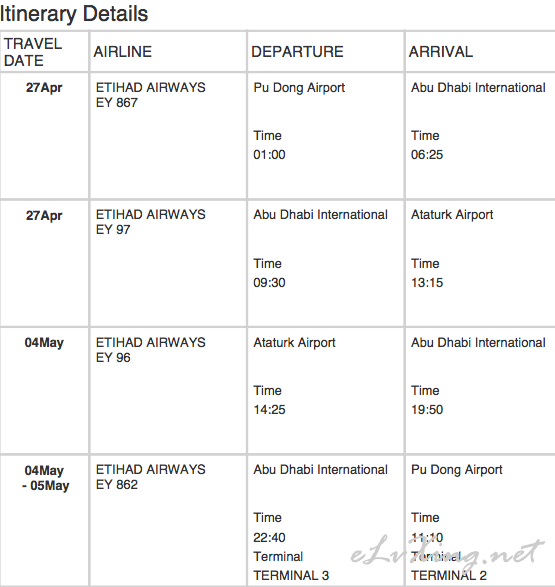Select flight number EY 97
Screen dimensions: 555x587
tap(113, 229)
